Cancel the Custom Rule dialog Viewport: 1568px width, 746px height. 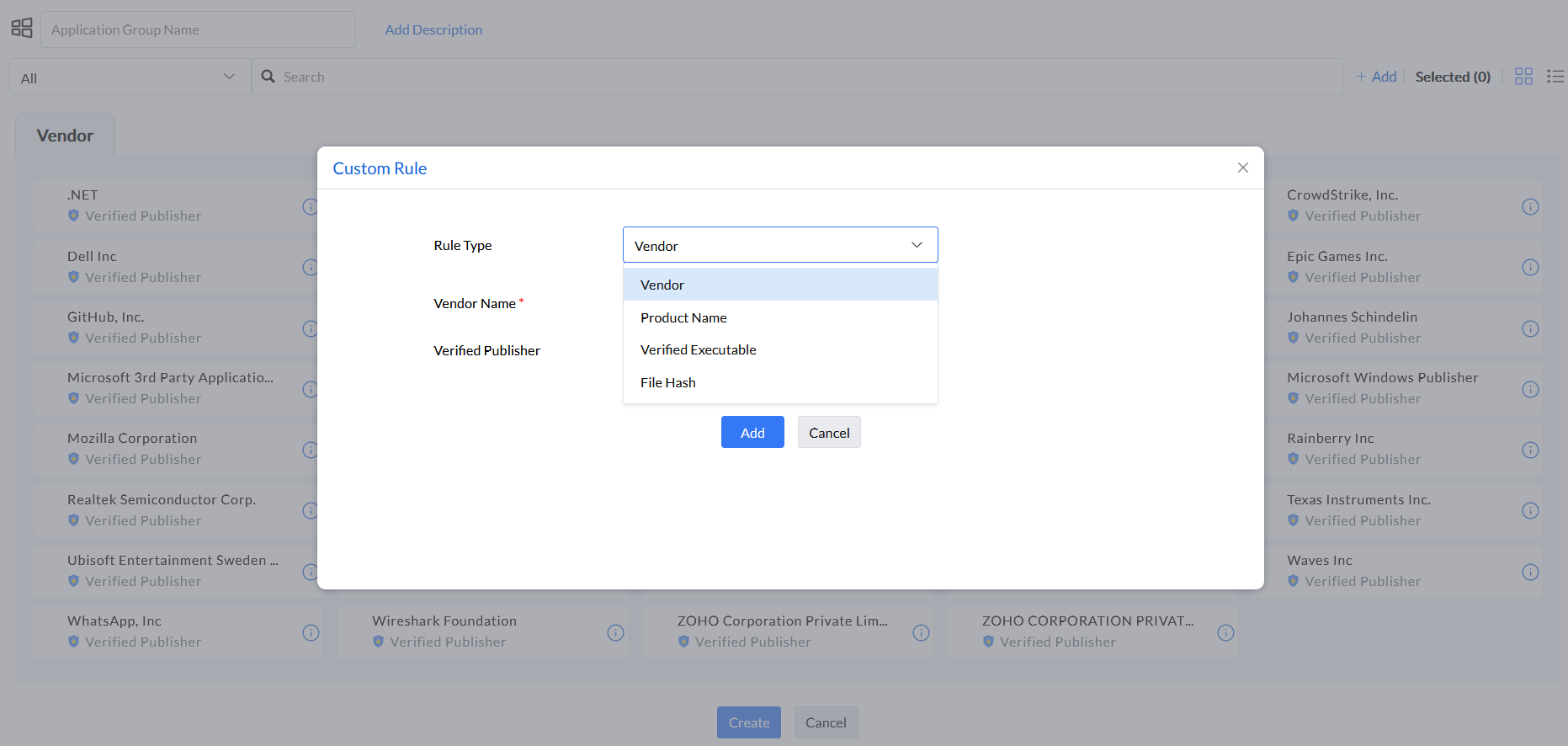[828, 433]
